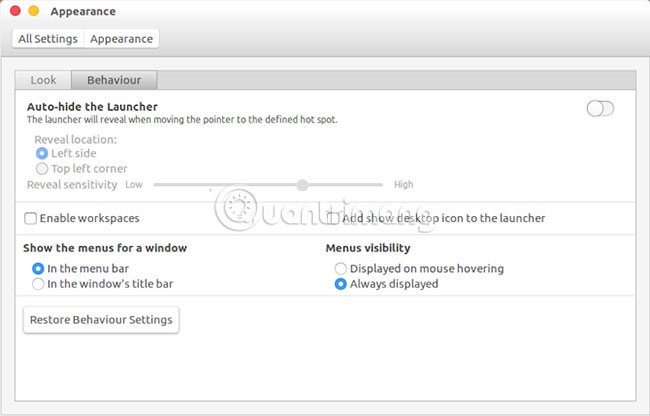Switch to the Behaviour tab

point(114,80)
